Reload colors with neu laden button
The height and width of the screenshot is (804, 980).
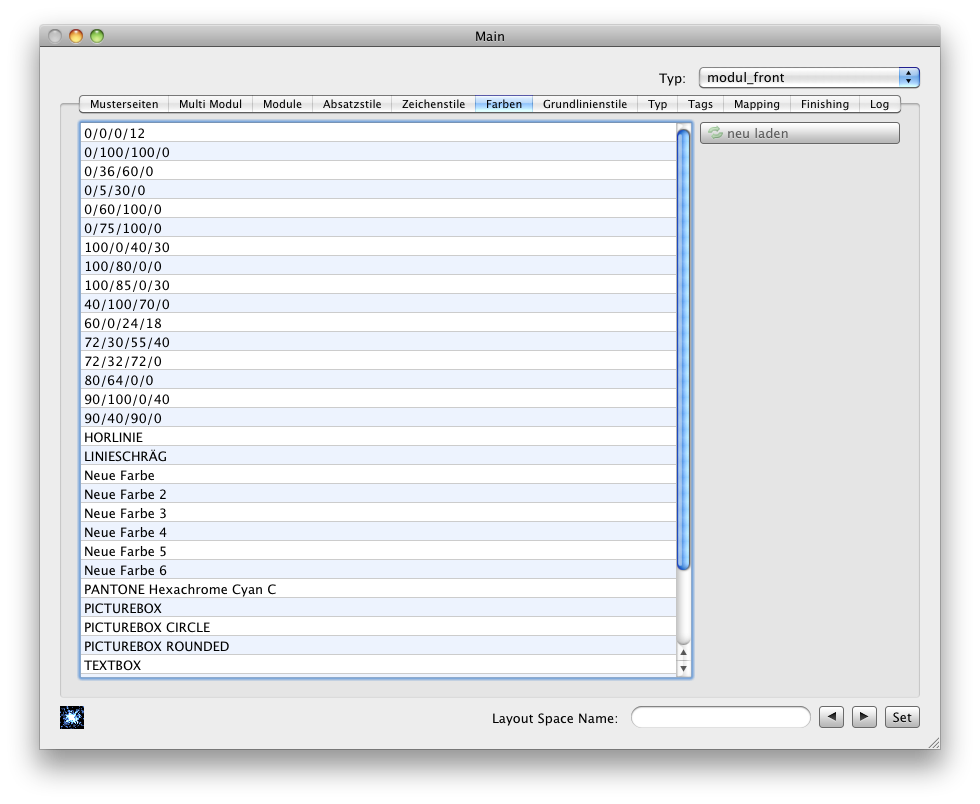pos(799,133)
